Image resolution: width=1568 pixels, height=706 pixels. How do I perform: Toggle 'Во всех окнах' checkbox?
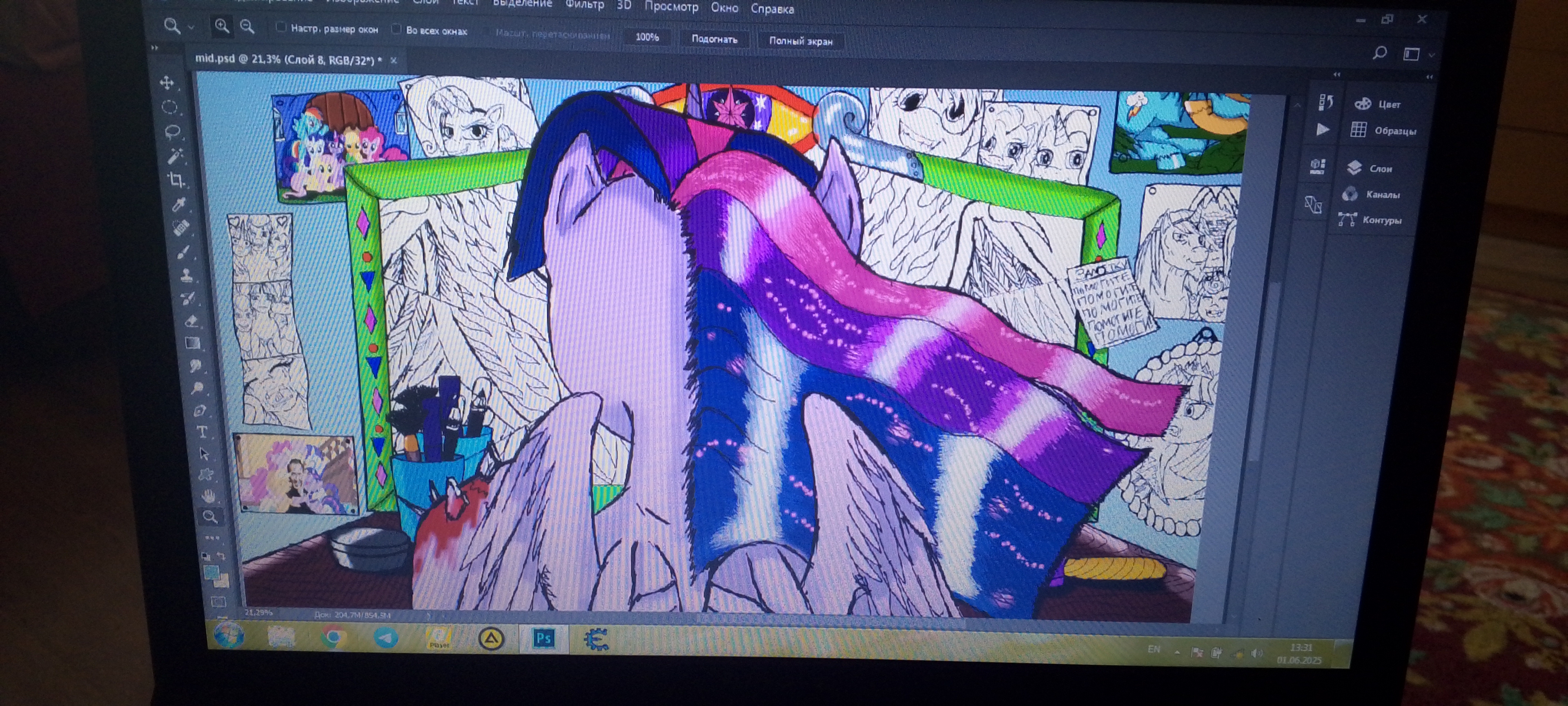click(x=396, y=29)
